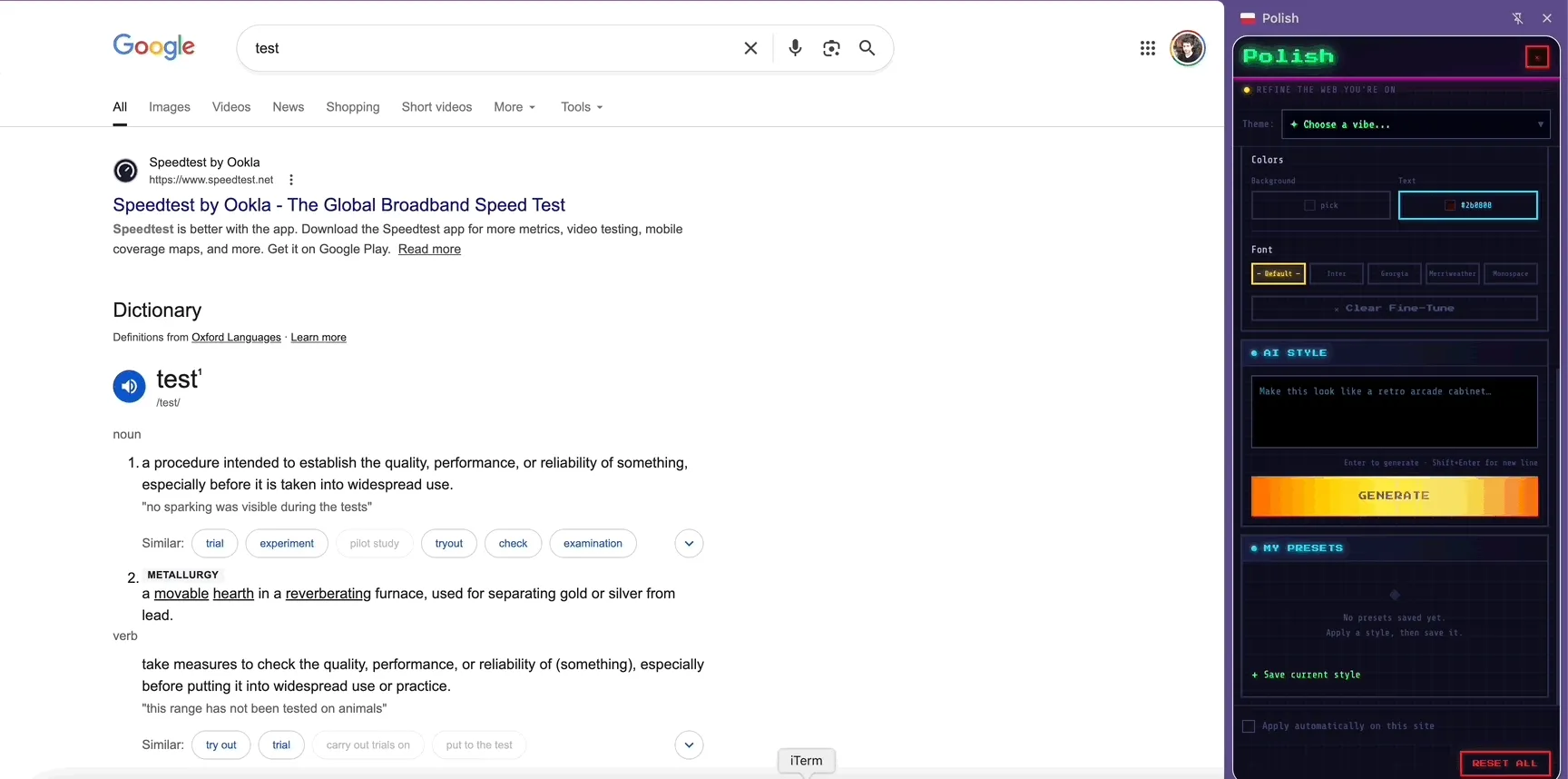Click the speedtest.net URL text

(x=211, y=180)
